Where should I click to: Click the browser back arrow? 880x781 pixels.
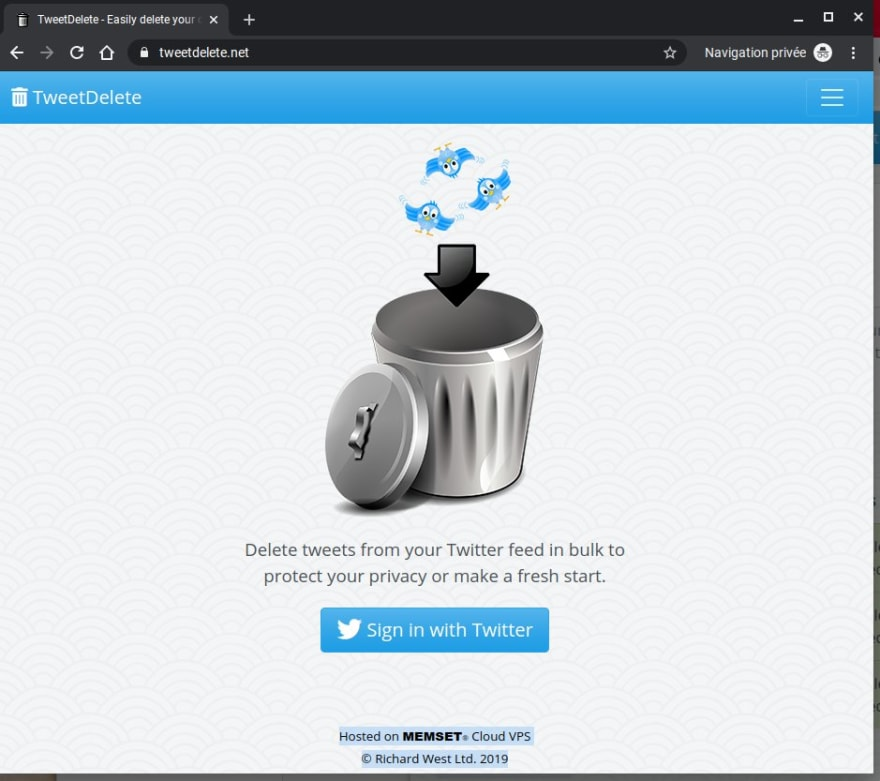[x=17, y=53]
